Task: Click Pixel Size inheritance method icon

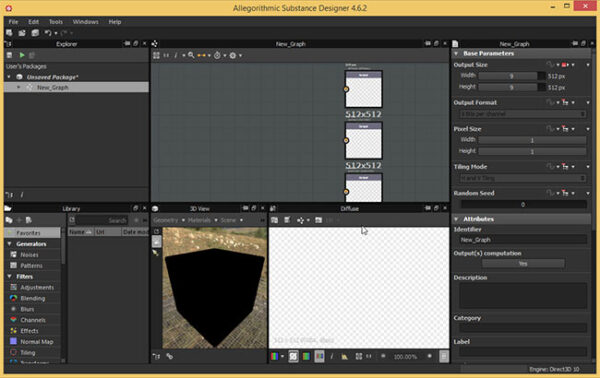Action: point(565,129)
